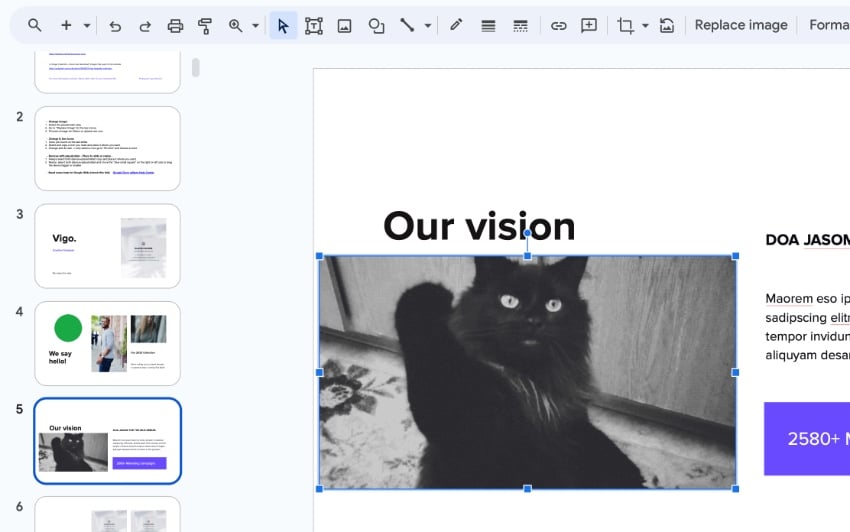Toggle the crop image tool
Screen dimensions: 850x532
(x=626, y=25)
